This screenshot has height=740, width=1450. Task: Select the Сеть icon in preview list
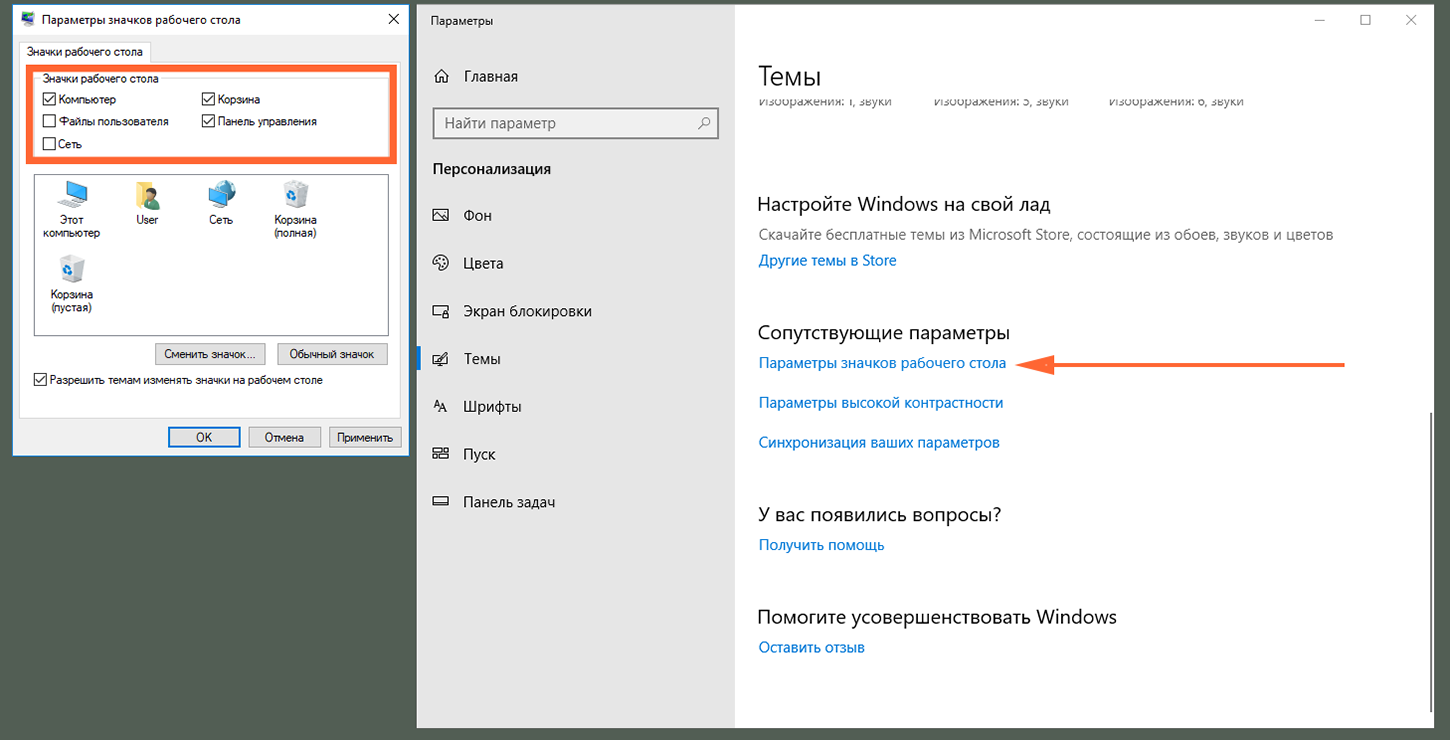(x=221, y=203)
